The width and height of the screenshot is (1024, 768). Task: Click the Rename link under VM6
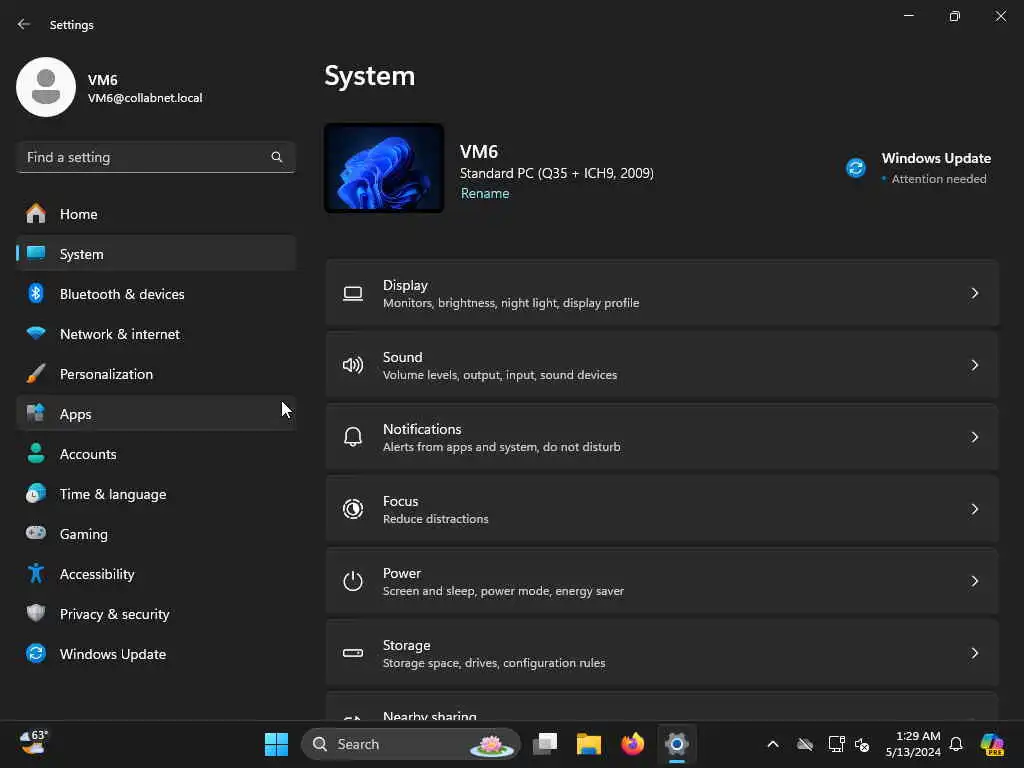pyautogui.click(x=485, y=193)
